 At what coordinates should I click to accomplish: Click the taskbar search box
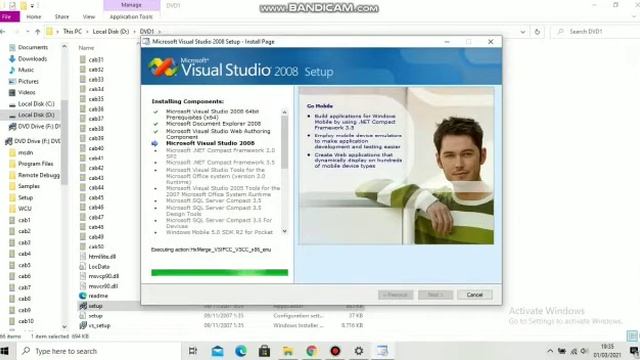pyautogui.click(x=98, y=351)
